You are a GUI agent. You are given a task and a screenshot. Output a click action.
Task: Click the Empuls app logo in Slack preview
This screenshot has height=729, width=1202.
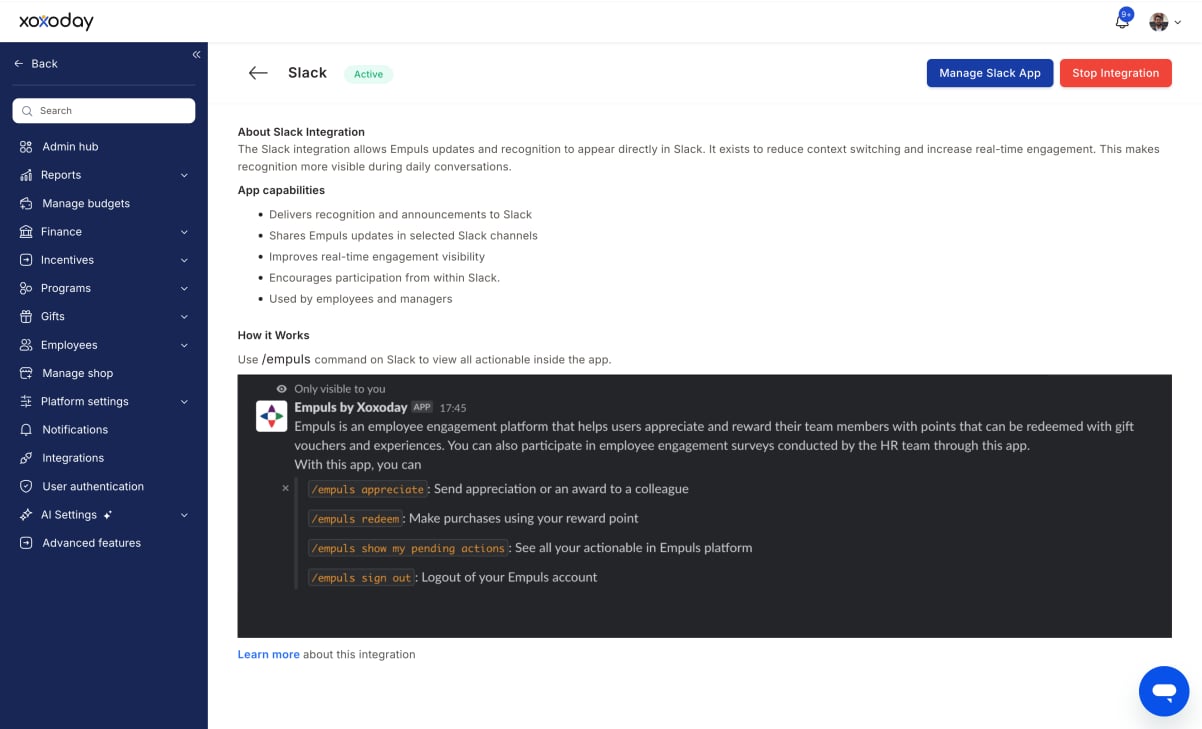point(272,416)
